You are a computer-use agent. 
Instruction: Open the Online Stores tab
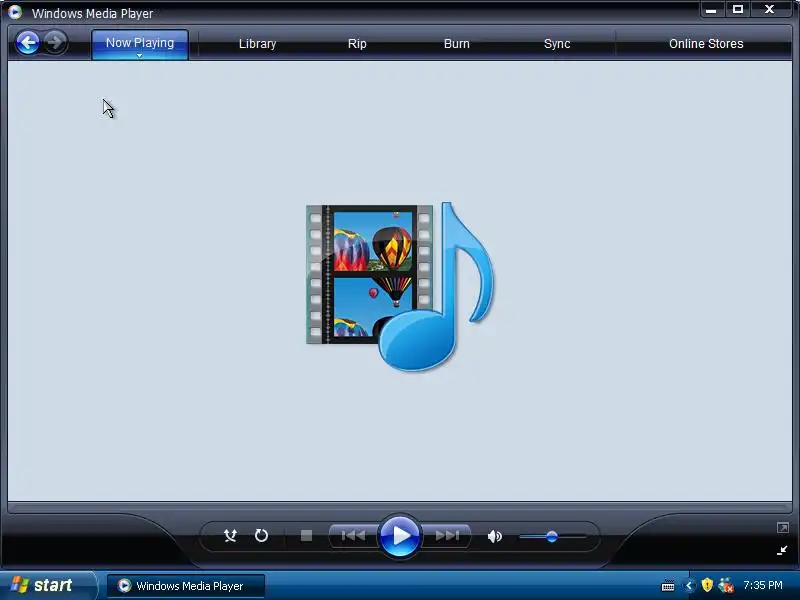(x=706, y=44)
